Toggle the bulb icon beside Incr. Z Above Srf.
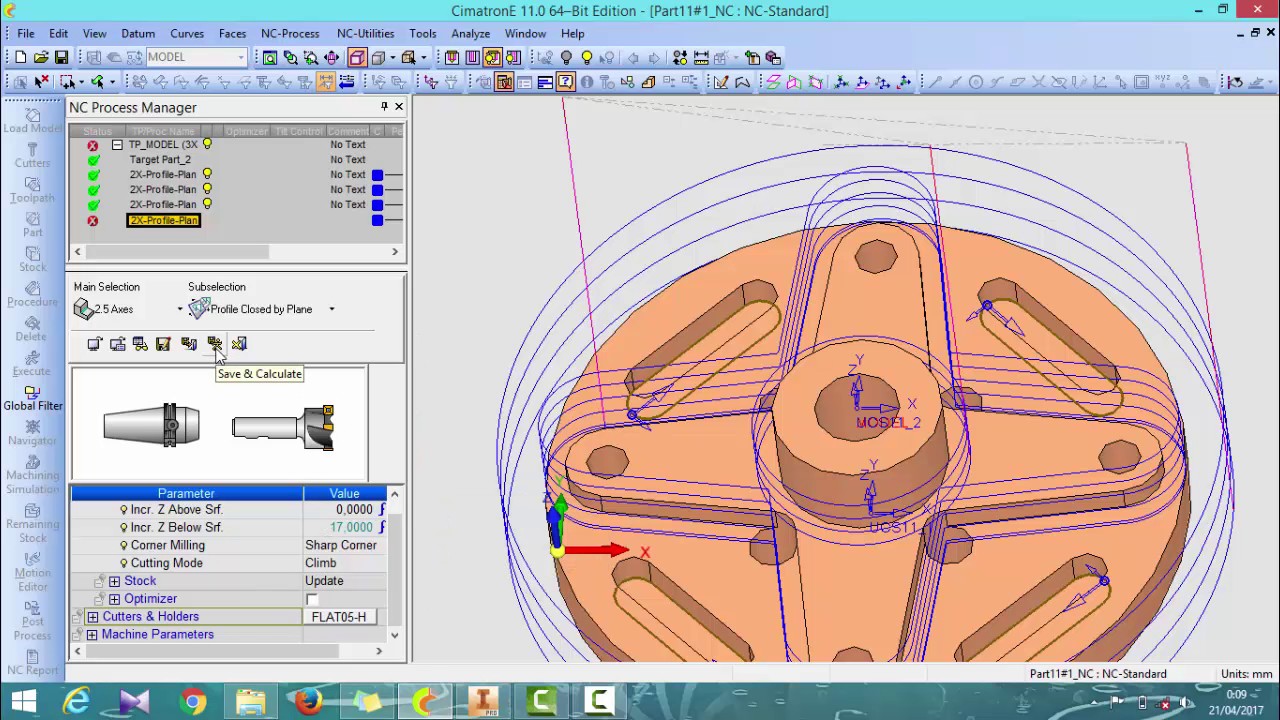The image size is (1280, 720). point(124,509)
